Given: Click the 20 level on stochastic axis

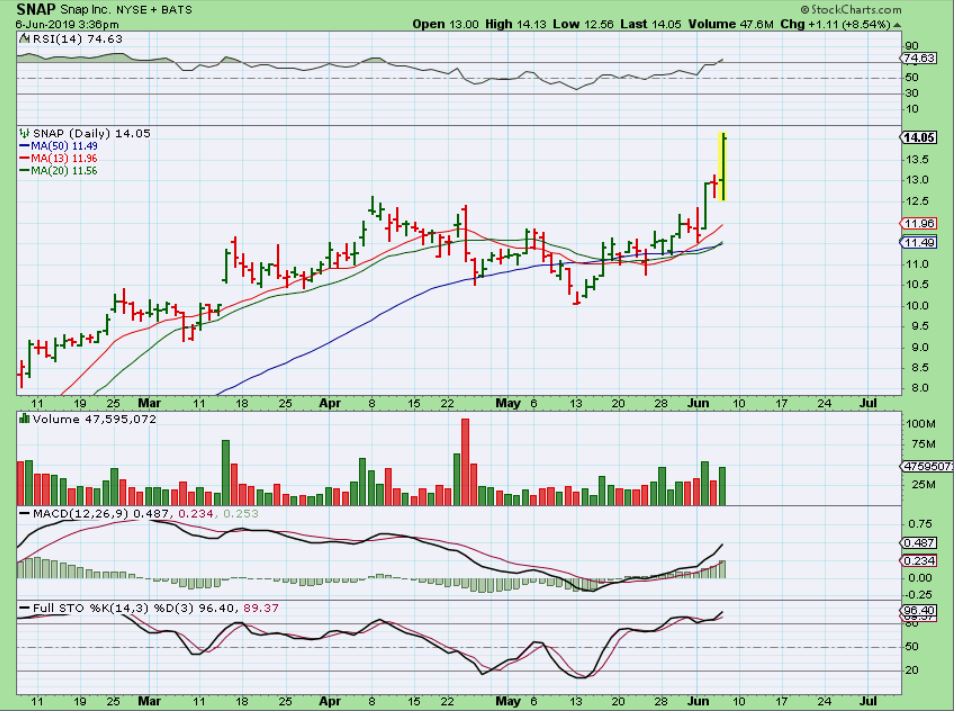Looking at the screenshot, I should coord(912,670).
